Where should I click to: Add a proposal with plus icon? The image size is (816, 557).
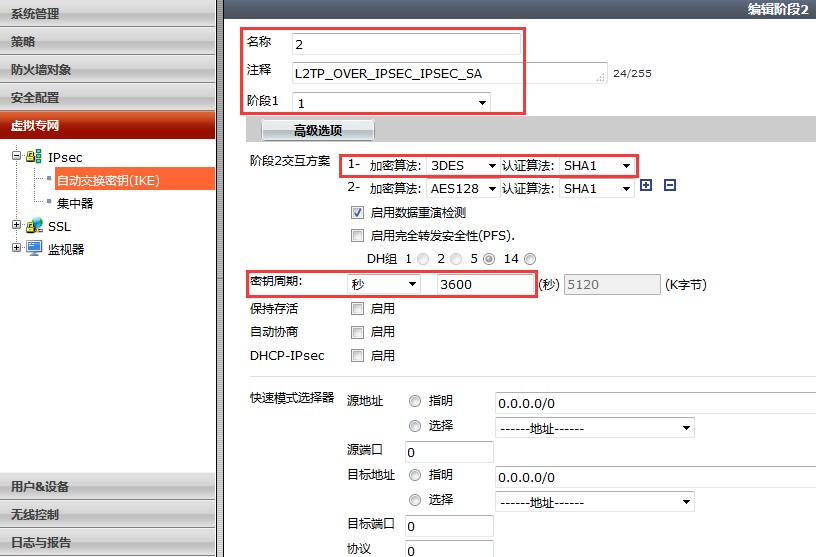646,185
